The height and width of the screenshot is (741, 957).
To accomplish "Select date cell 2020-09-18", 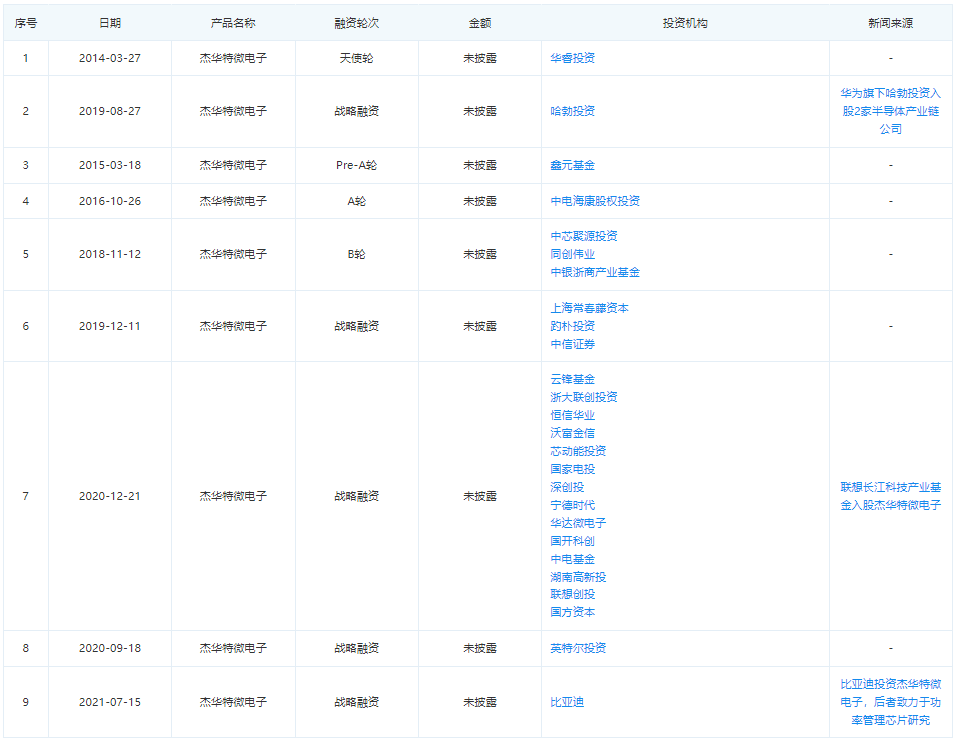I will coord(110,648).
